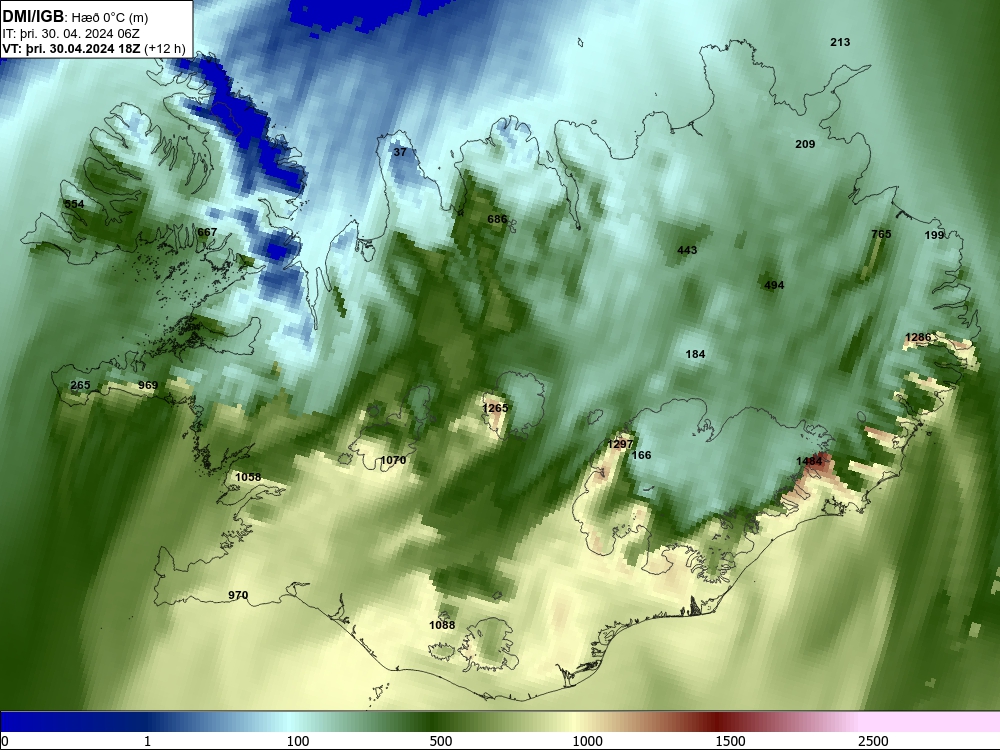Click the 265 value on the peninsula

pos(80,385)
